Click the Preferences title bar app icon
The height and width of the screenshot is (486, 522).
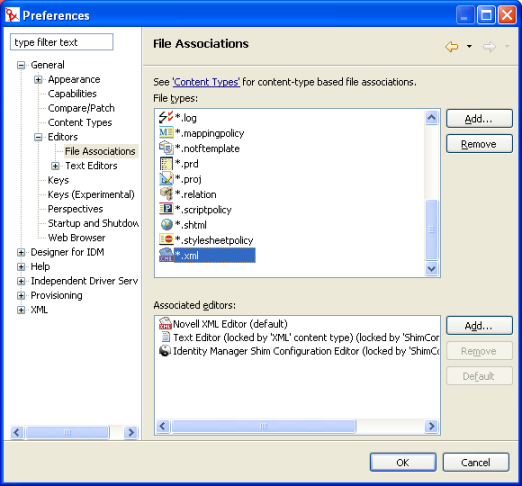[12, 15]
